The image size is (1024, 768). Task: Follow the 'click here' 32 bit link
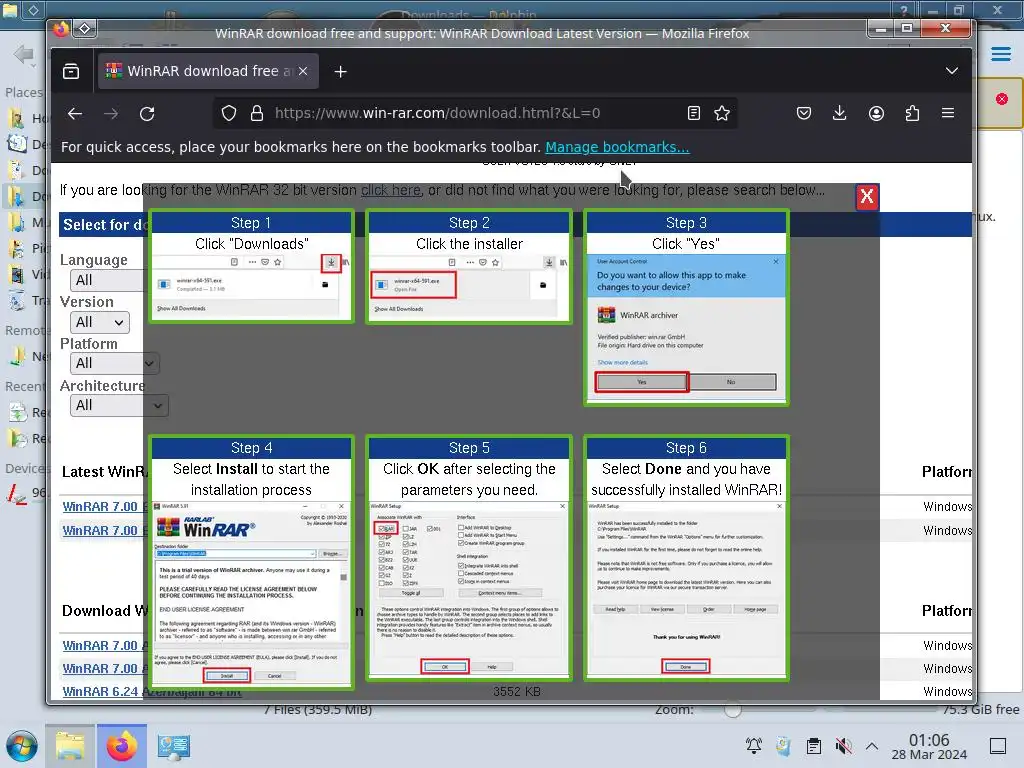391,190
